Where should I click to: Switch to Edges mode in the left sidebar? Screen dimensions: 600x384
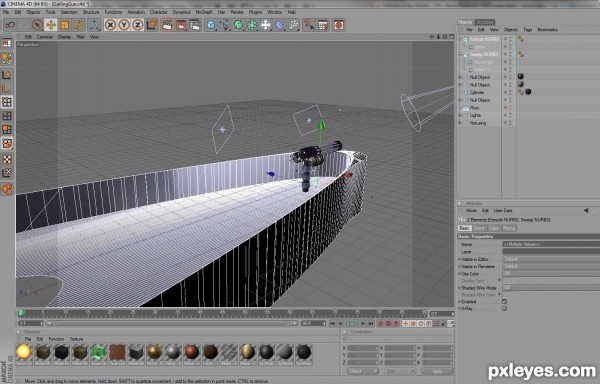7,116
